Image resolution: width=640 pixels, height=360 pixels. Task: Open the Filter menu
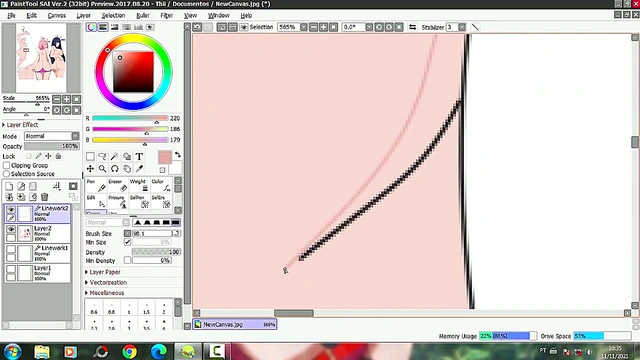(x=167, y=16)
